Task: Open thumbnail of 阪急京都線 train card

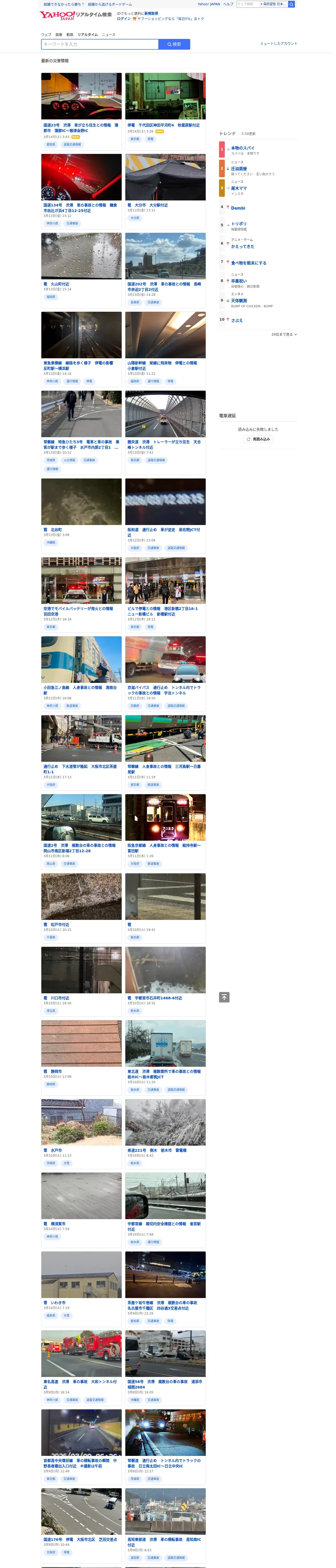Action: click(166, 818)
